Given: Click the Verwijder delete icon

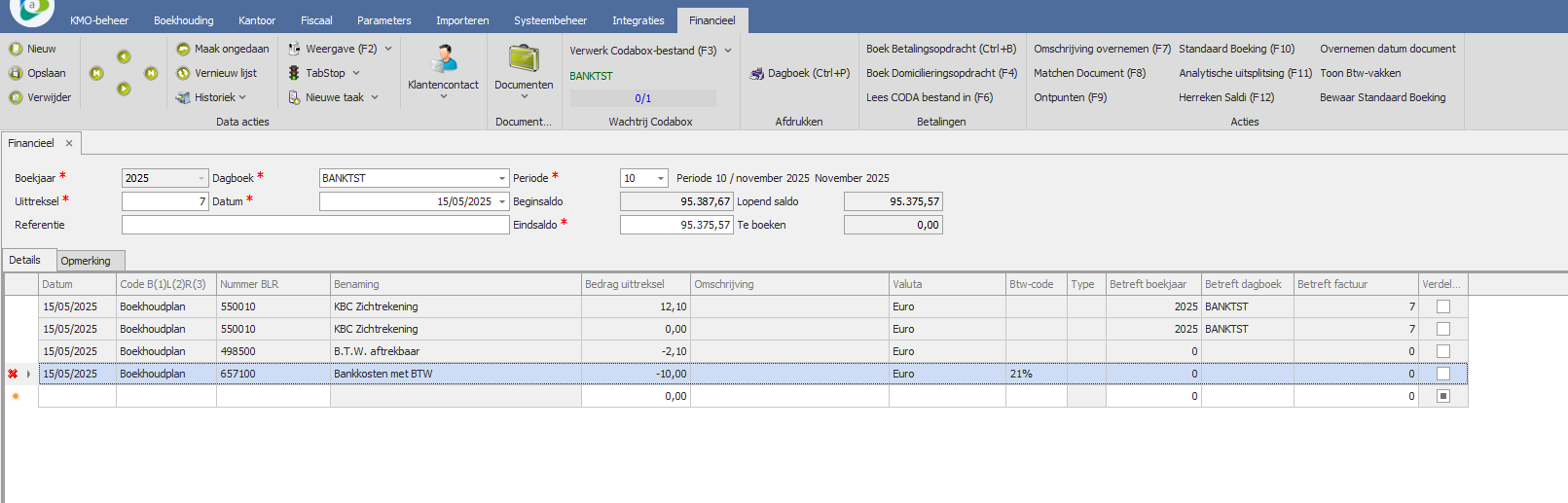Looking at the screenshot, I should (x=16, y=97).
